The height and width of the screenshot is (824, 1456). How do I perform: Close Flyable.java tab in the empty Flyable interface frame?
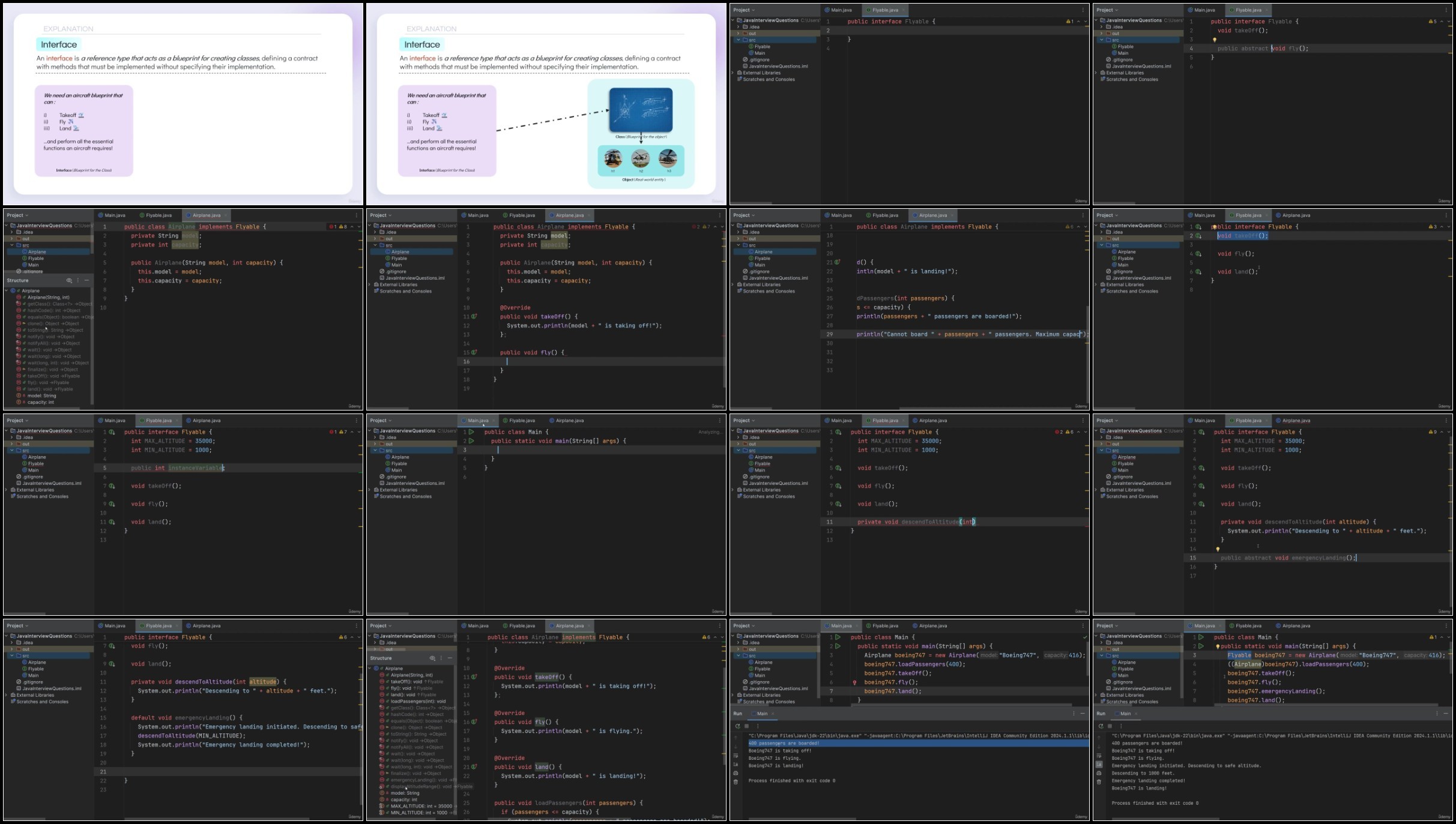(903, 10)
